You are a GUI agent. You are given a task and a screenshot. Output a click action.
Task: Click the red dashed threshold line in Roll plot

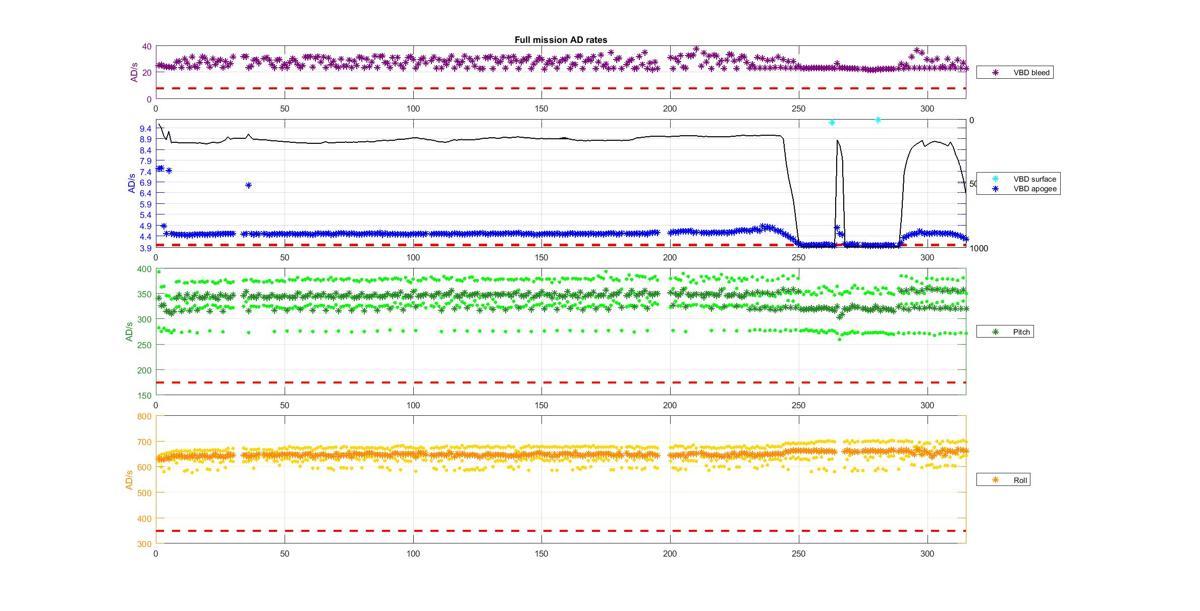560,531
